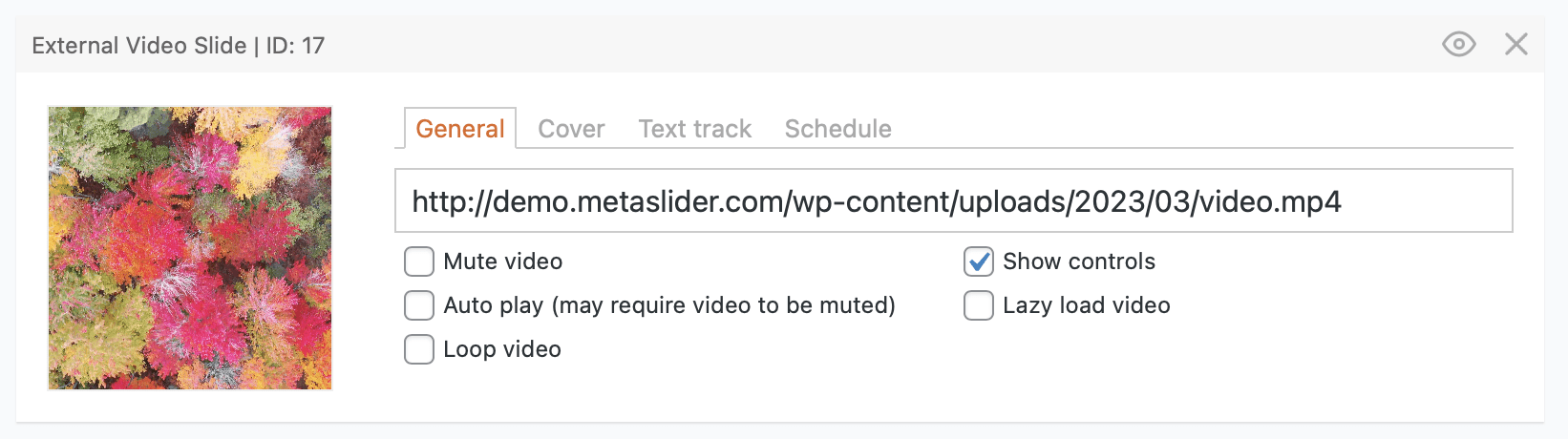Click the gray slide header bar
The height and width of the screenshot is (439, 1568).
point(859,45)
